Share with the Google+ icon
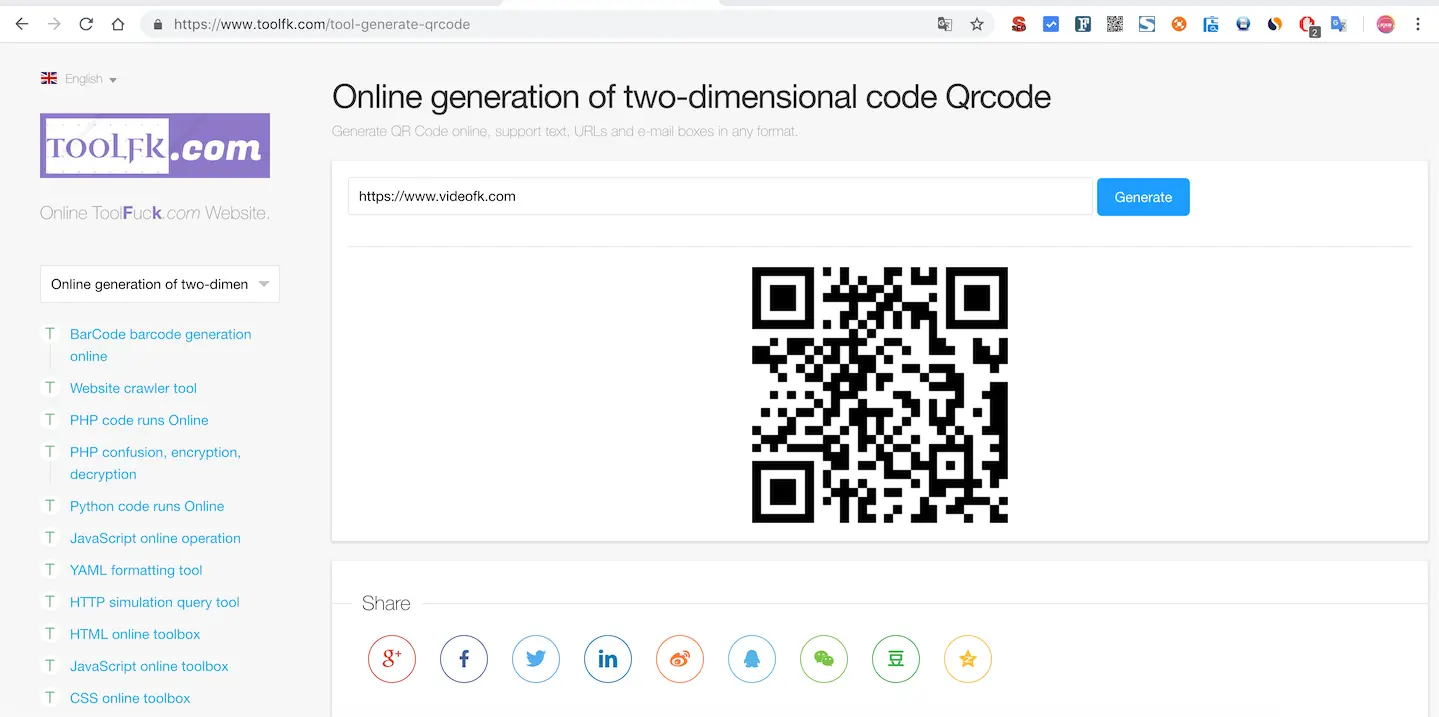 tap(391, 658)
